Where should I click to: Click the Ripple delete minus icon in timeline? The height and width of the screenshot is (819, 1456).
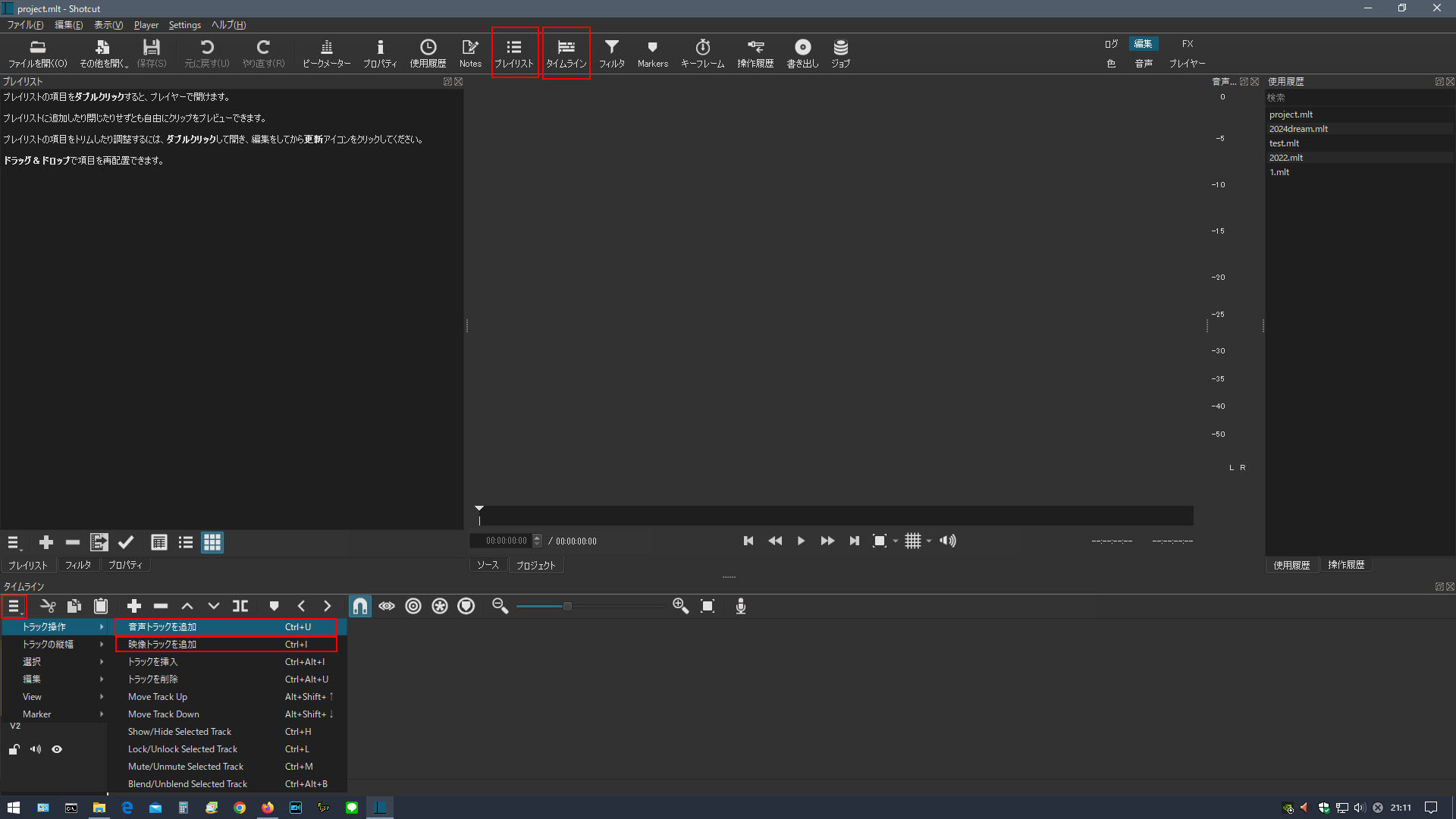click(161, 606)
